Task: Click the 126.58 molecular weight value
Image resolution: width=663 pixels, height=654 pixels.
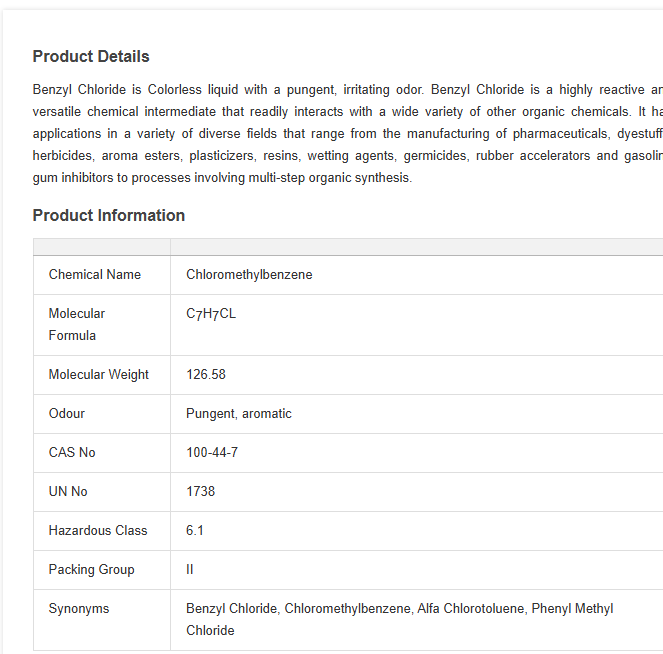Action: (x=206, y=375)
